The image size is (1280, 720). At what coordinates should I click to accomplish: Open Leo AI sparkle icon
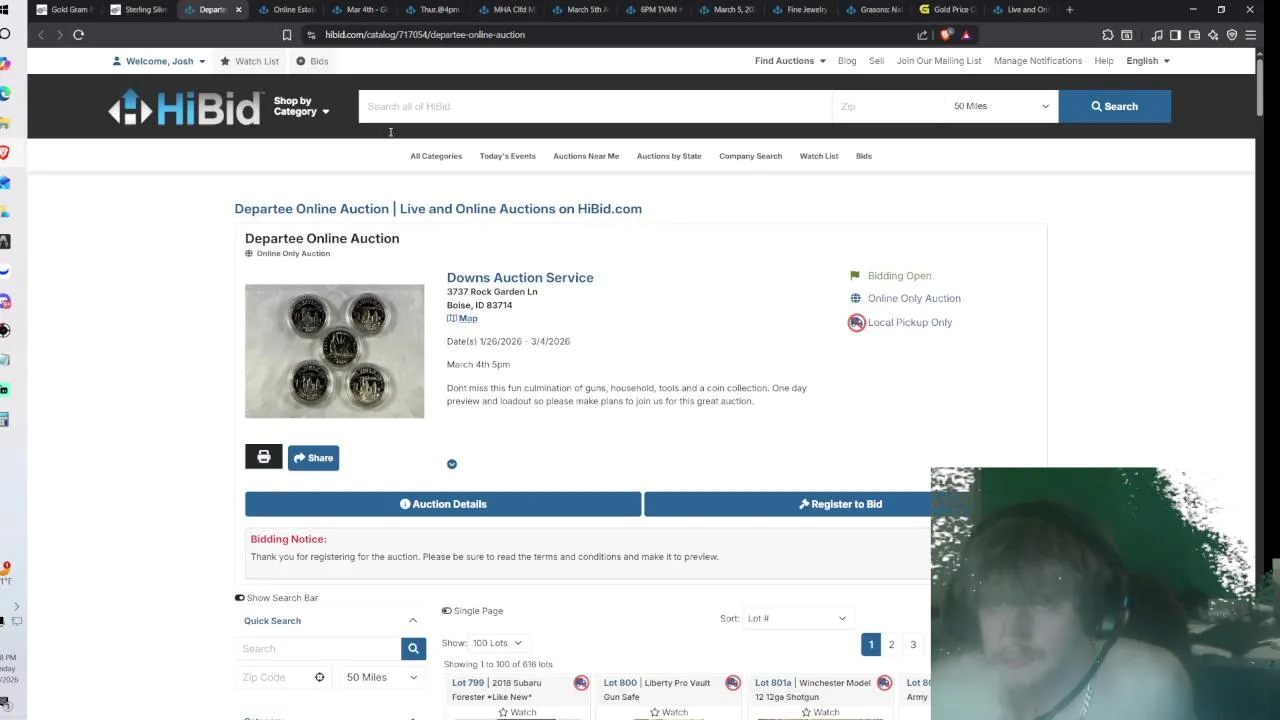pos(1213,35)
